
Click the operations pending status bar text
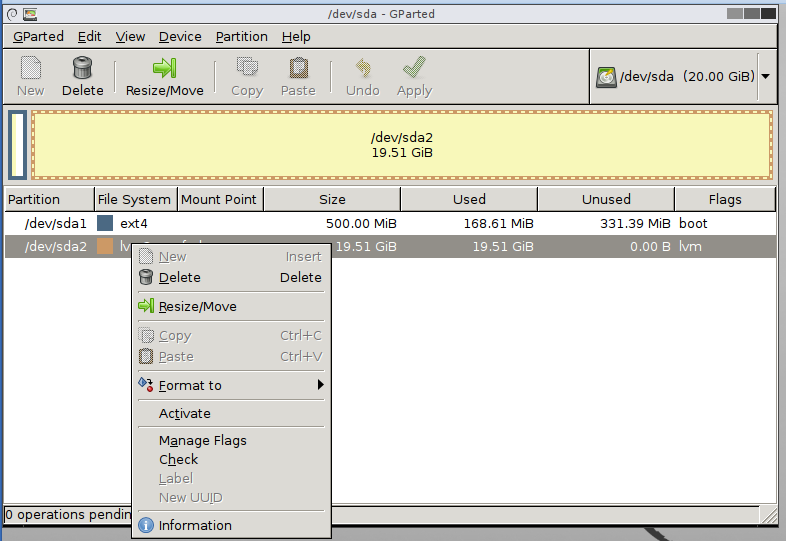click(68, 514)
